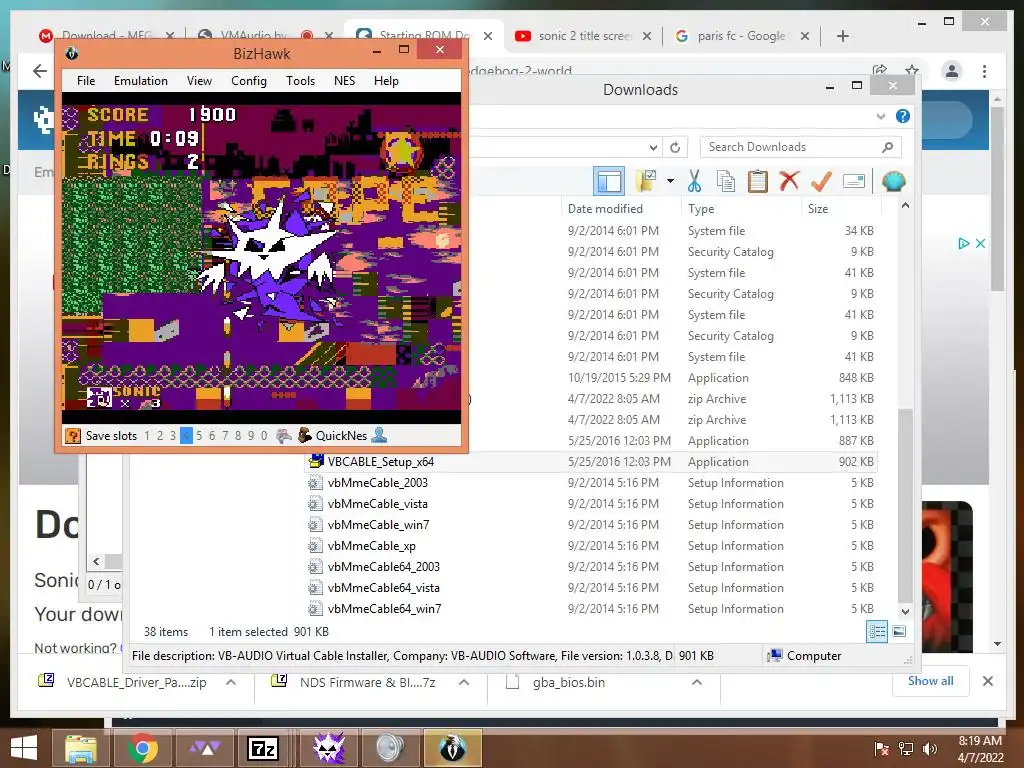This screenshot has width=1024, height=768.
Task: Select save slot 6 in BizHawk
Action: [212, 436]
